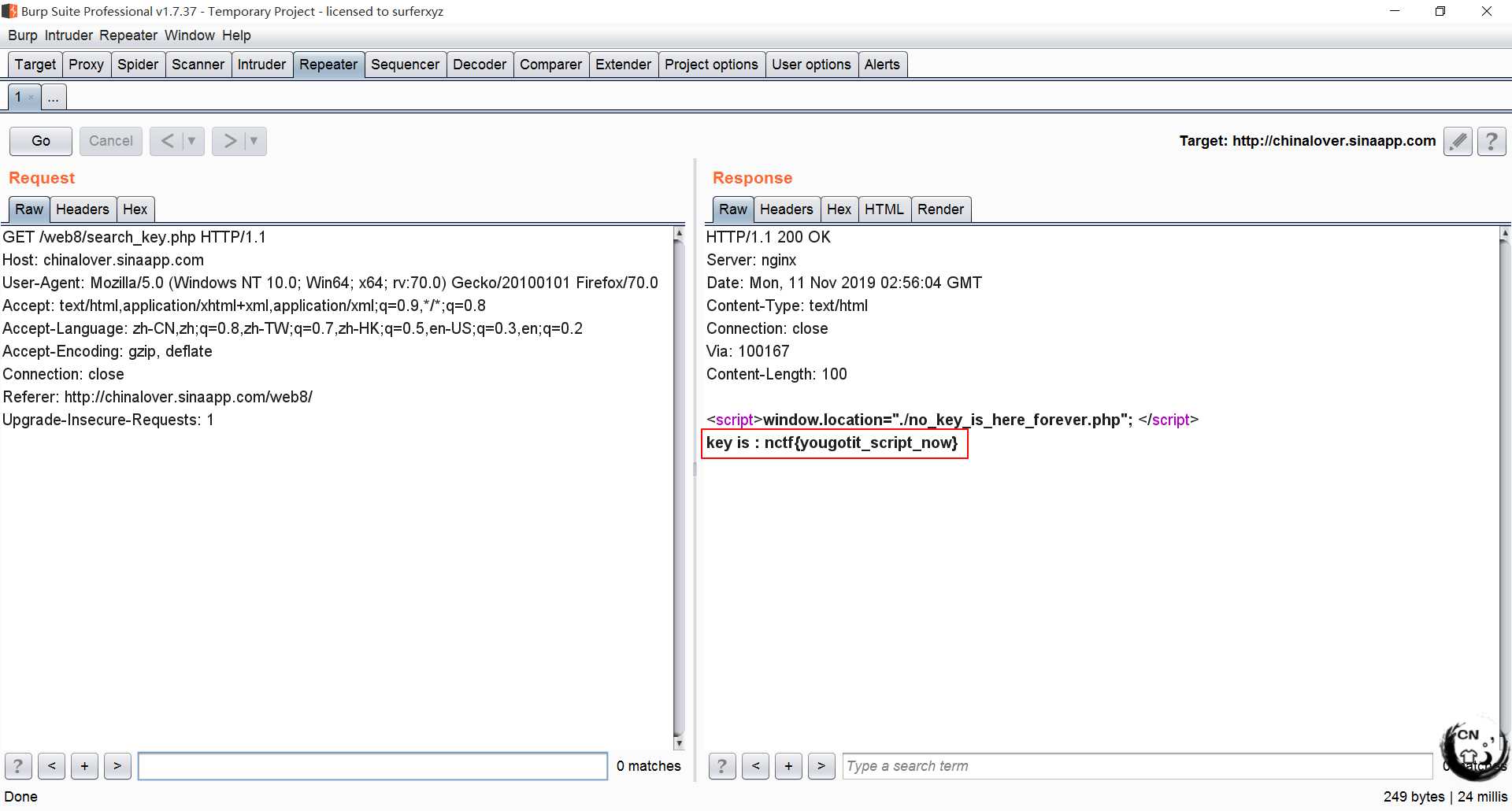Switch to the Comparer tab
Screen dimensions: 1512x811
point(550,65)
